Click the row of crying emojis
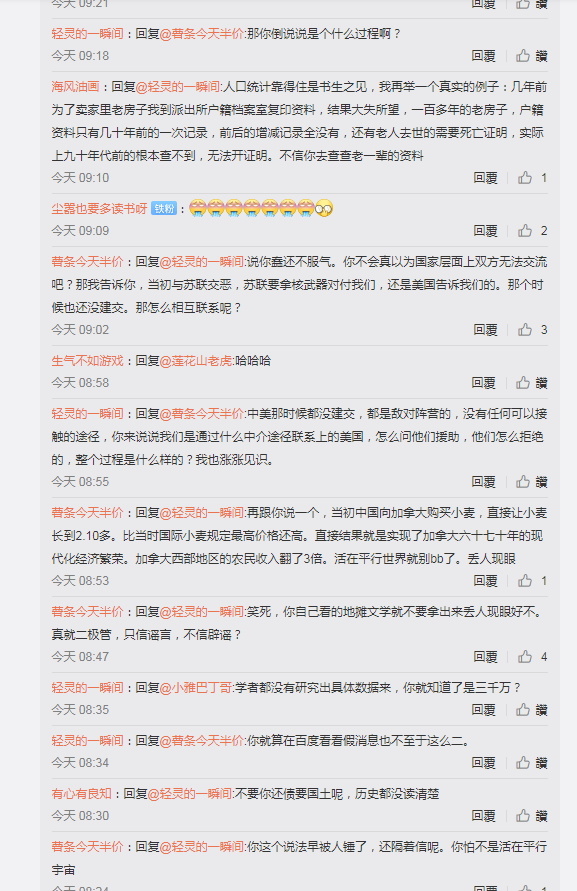This screenshot has width=577, height=891. coord(261,208)
